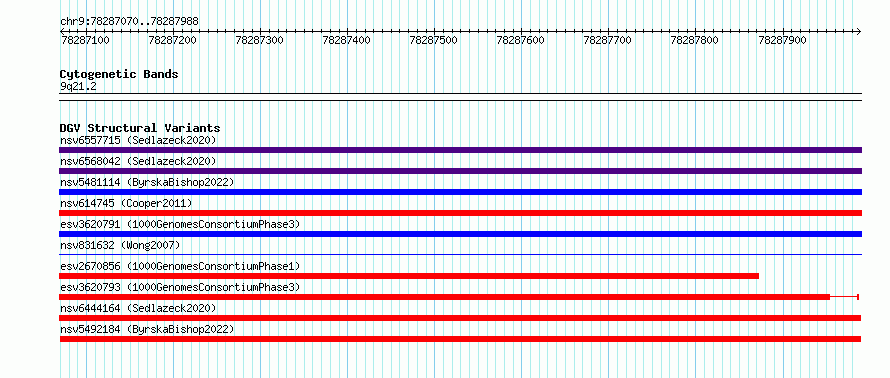Click ruler position 78287400
Viewport: 890px width, 378px height.
(x=347, y=40)
